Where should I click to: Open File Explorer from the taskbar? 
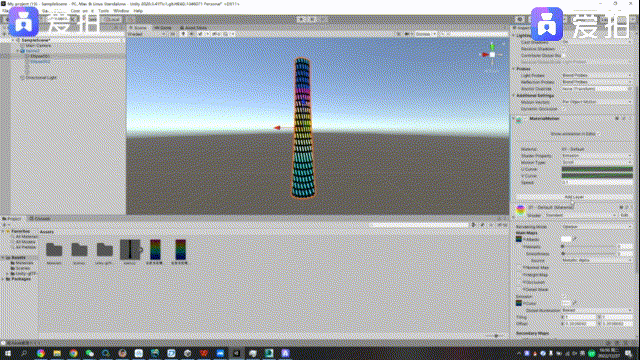[x=57, y=353]
